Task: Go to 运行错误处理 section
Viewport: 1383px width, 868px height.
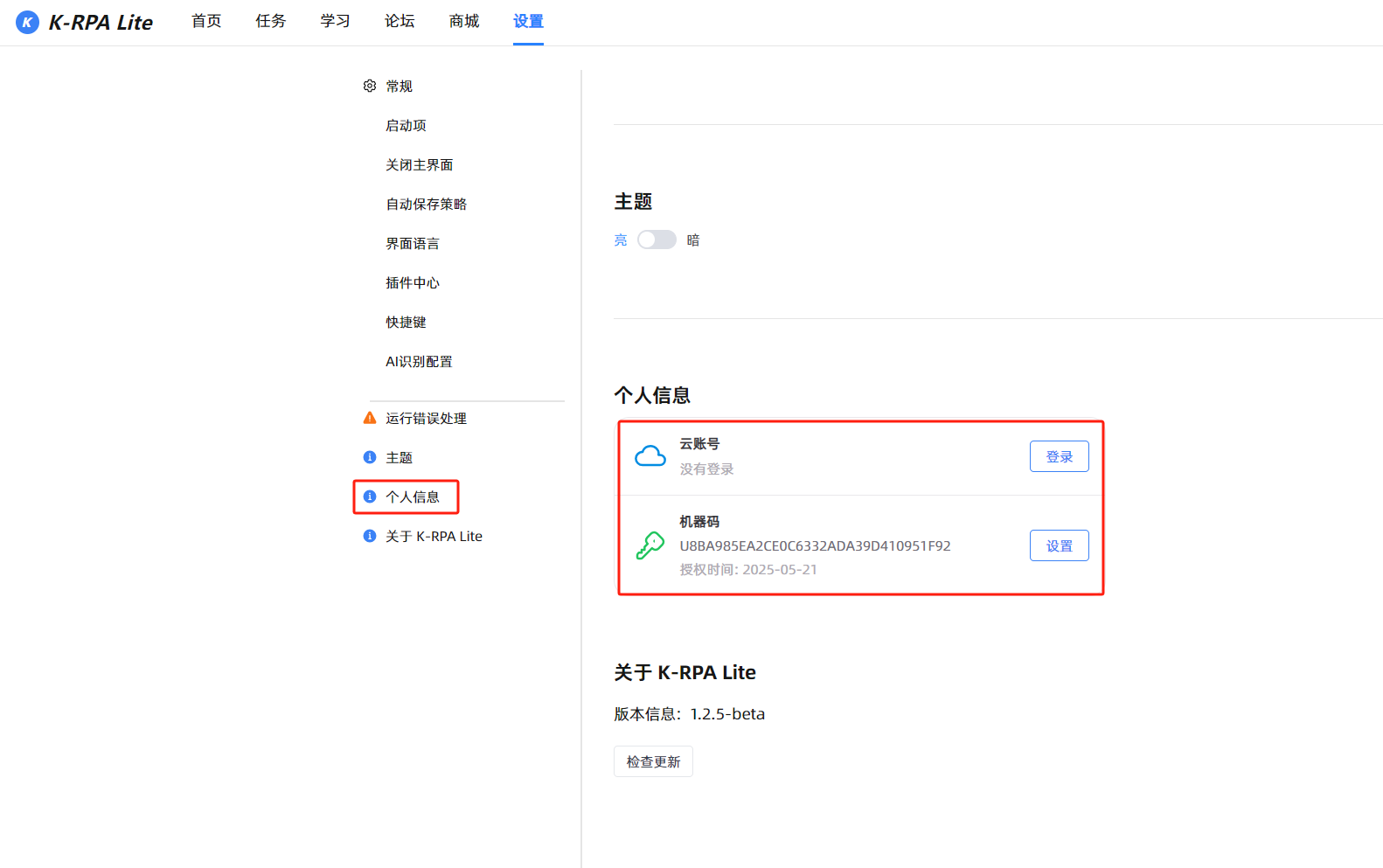Action: click(x=427, y=418)
